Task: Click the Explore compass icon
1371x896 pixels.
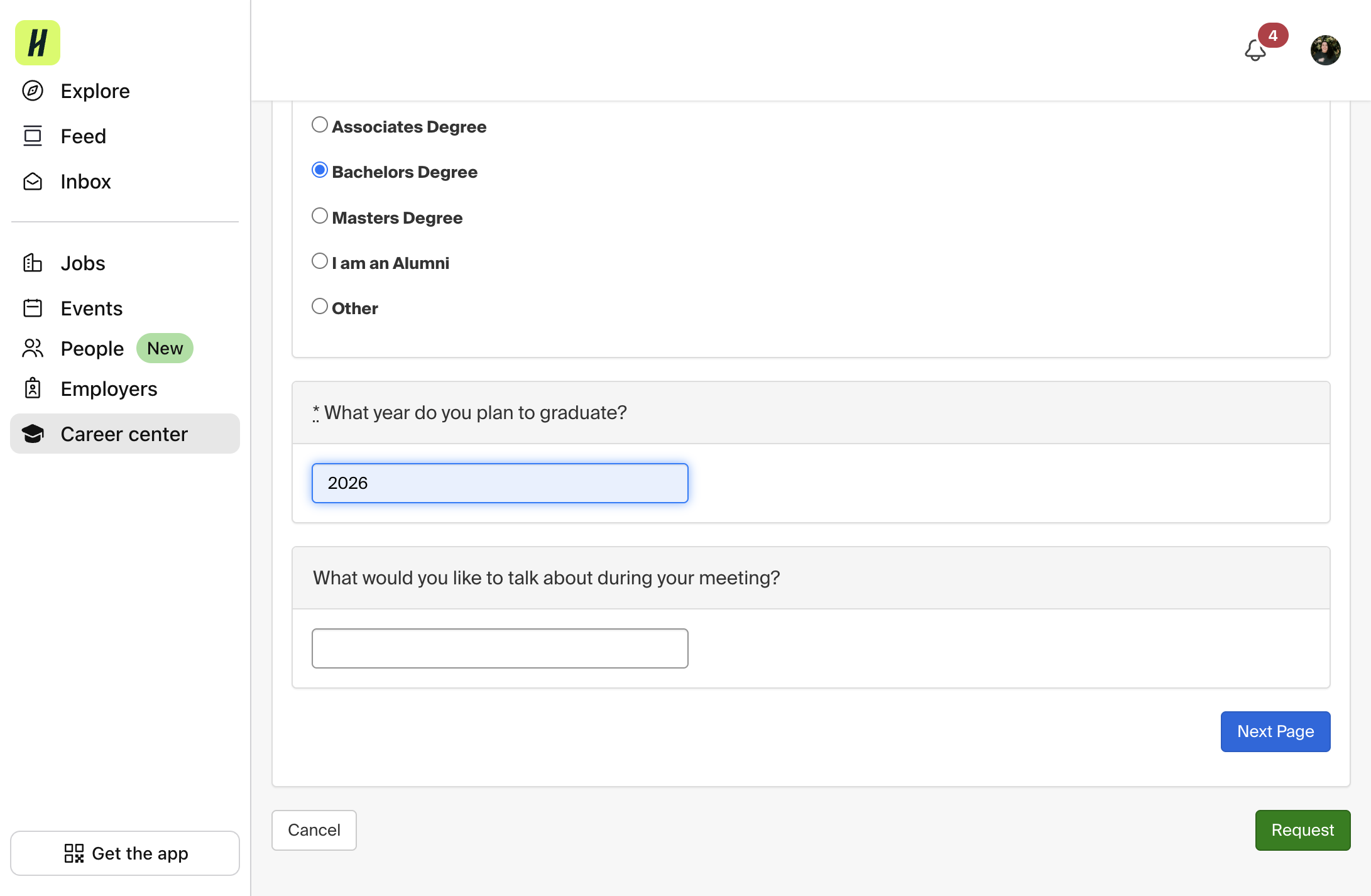Action: (x=33, y=91)
